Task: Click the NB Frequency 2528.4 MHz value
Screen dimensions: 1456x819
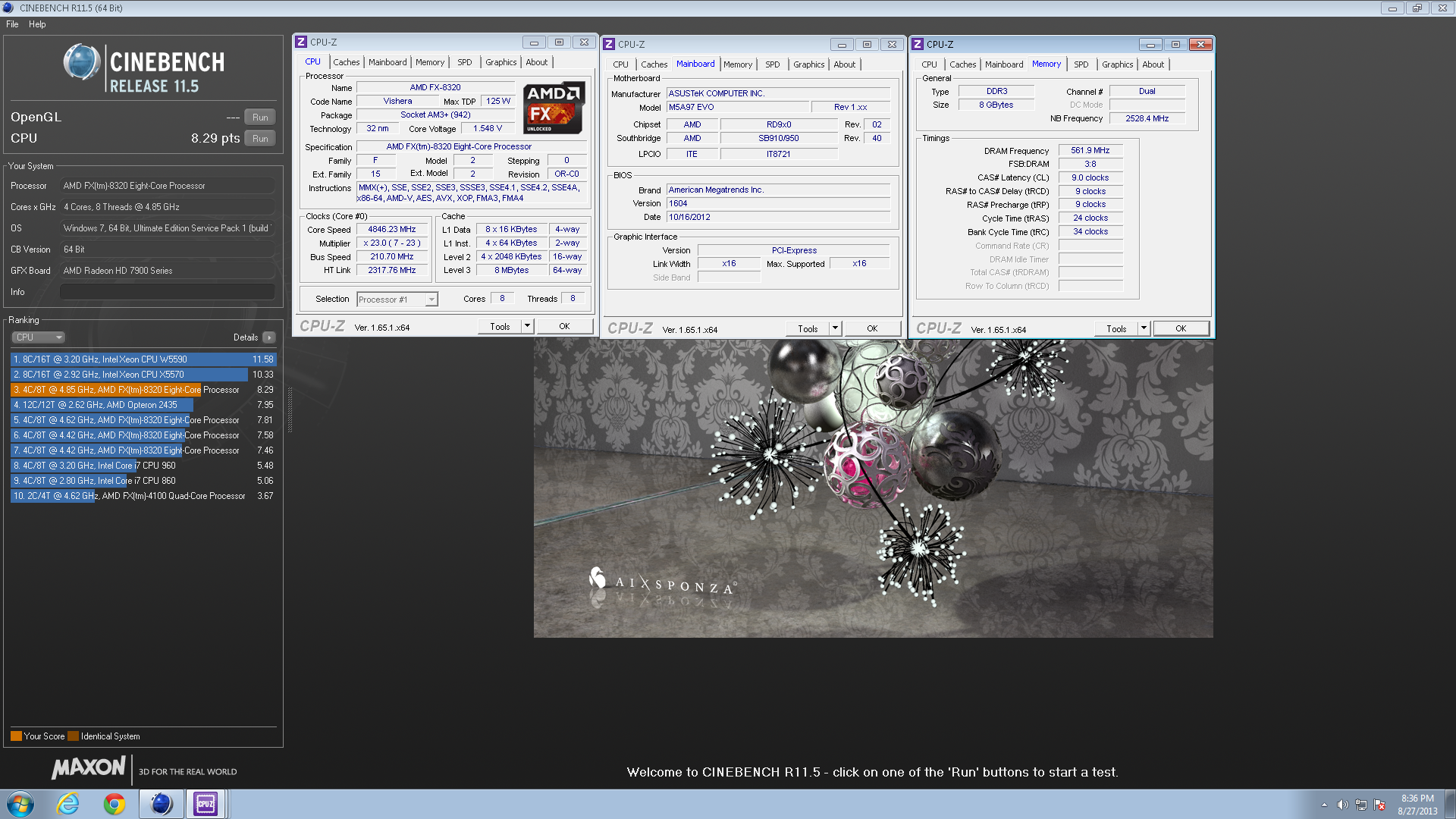Action: pos(1147,118)
